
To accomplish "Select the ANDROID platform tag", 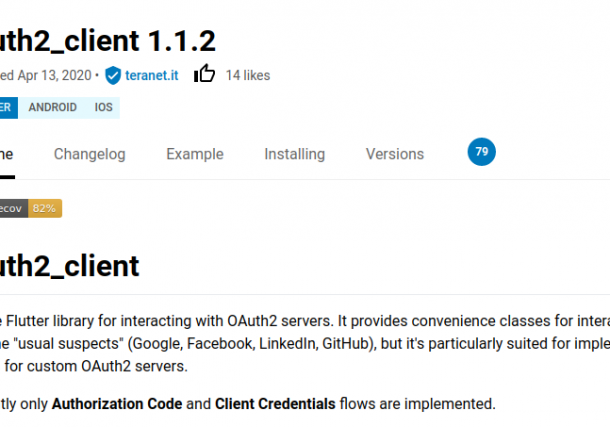I will point(52,107).
